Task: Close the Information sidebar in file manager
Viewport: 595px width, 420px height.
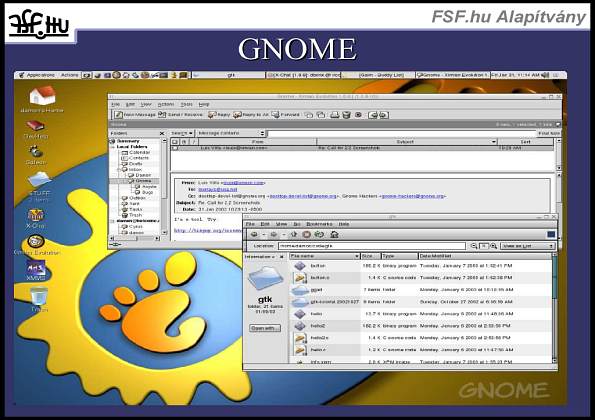Action: 282,257
